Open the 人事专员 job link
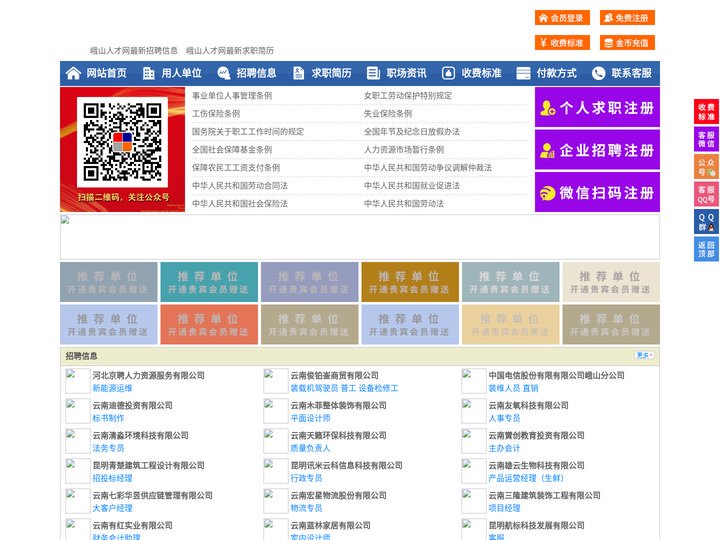The image size is (720, 540). [504, 418]
